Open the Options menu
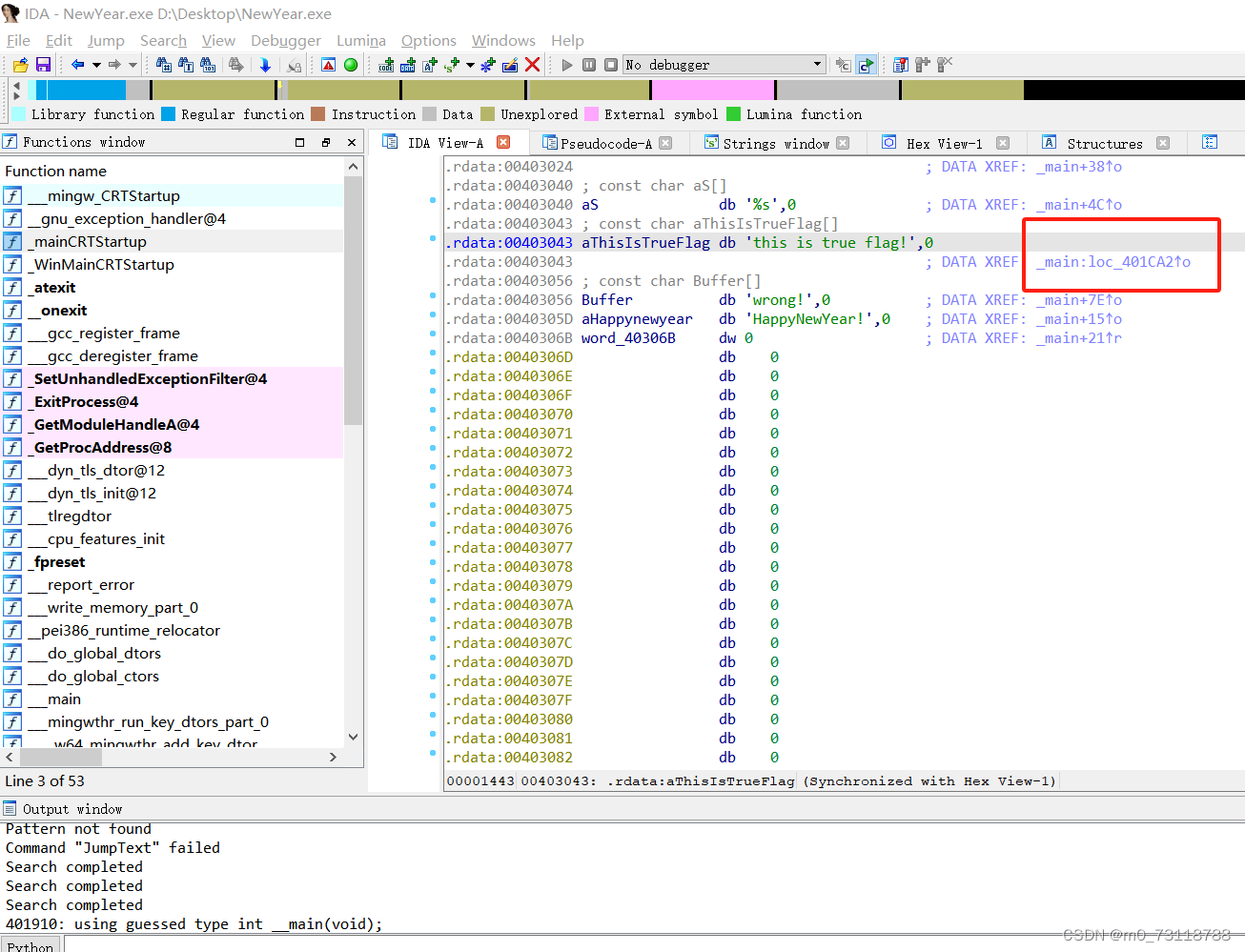 click(x=429, y=40)
